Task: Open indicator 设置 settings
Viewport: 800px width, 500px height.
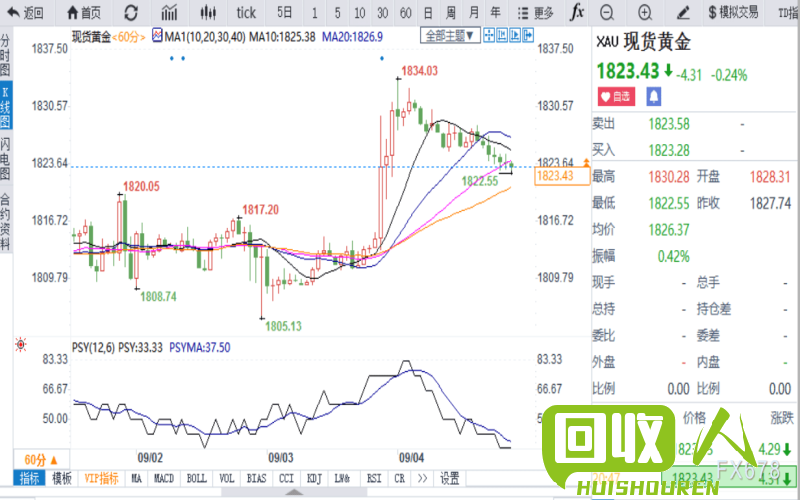Action: [449, 479]
